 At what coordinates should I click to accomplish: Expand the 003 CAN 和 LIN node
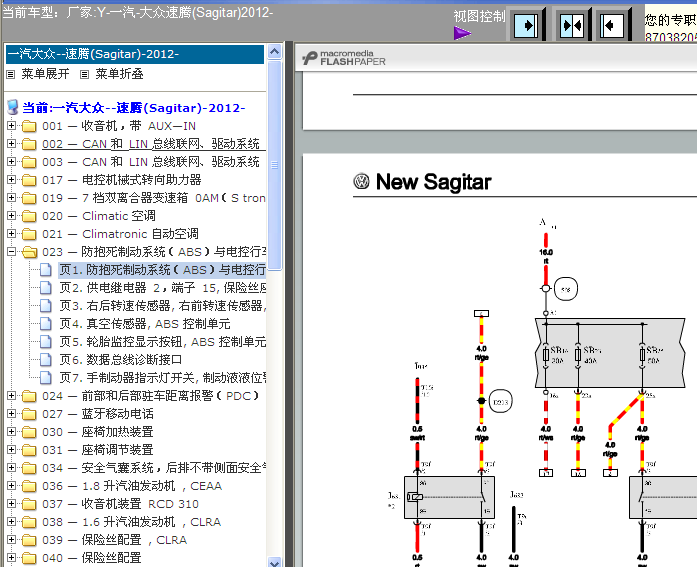pos(12,162)
